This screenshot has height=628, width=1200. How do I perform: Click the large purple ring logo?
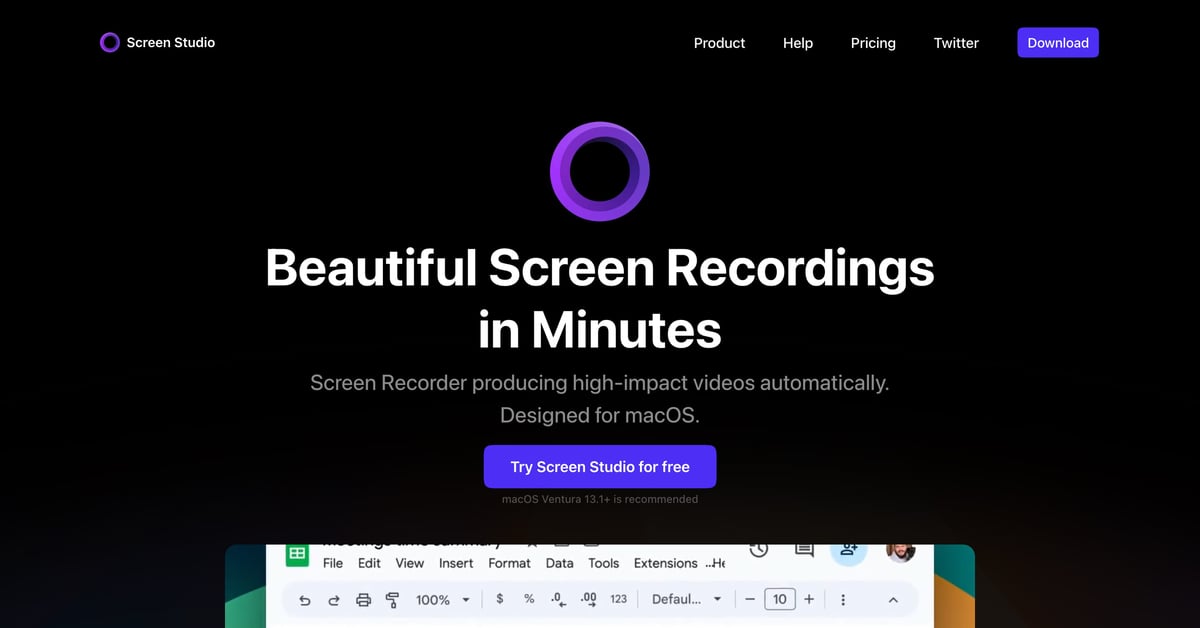(x=600, y=171)
